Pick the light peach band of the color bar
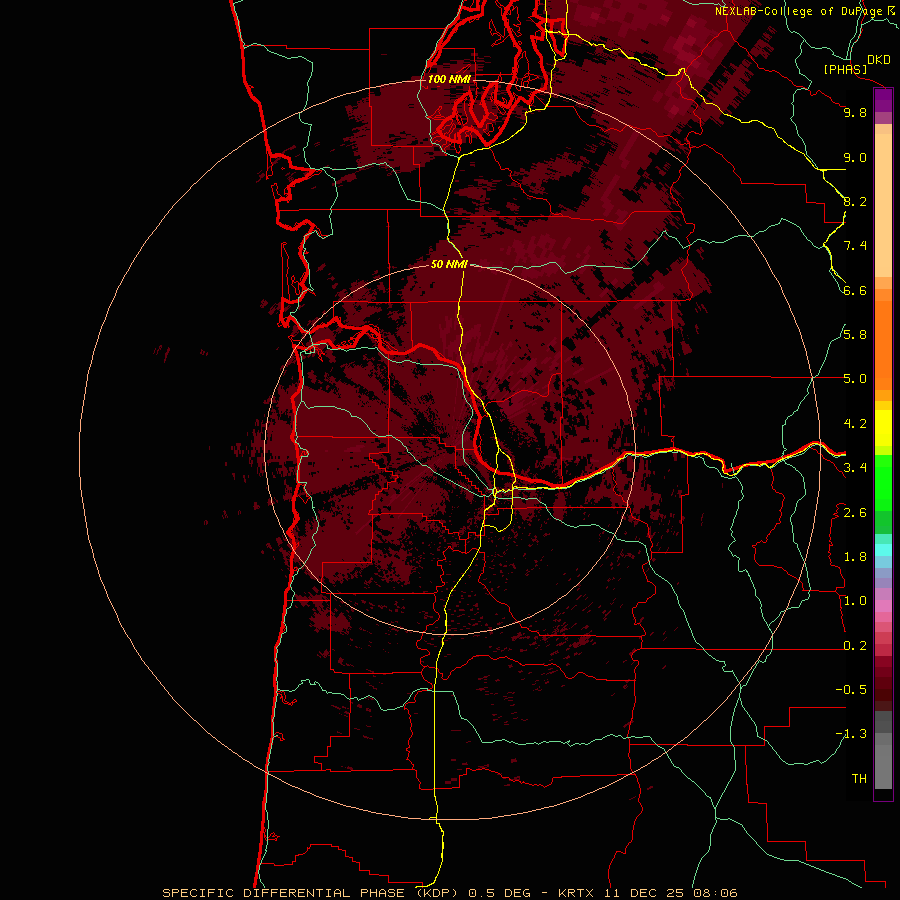 click(x=883, y=205)
